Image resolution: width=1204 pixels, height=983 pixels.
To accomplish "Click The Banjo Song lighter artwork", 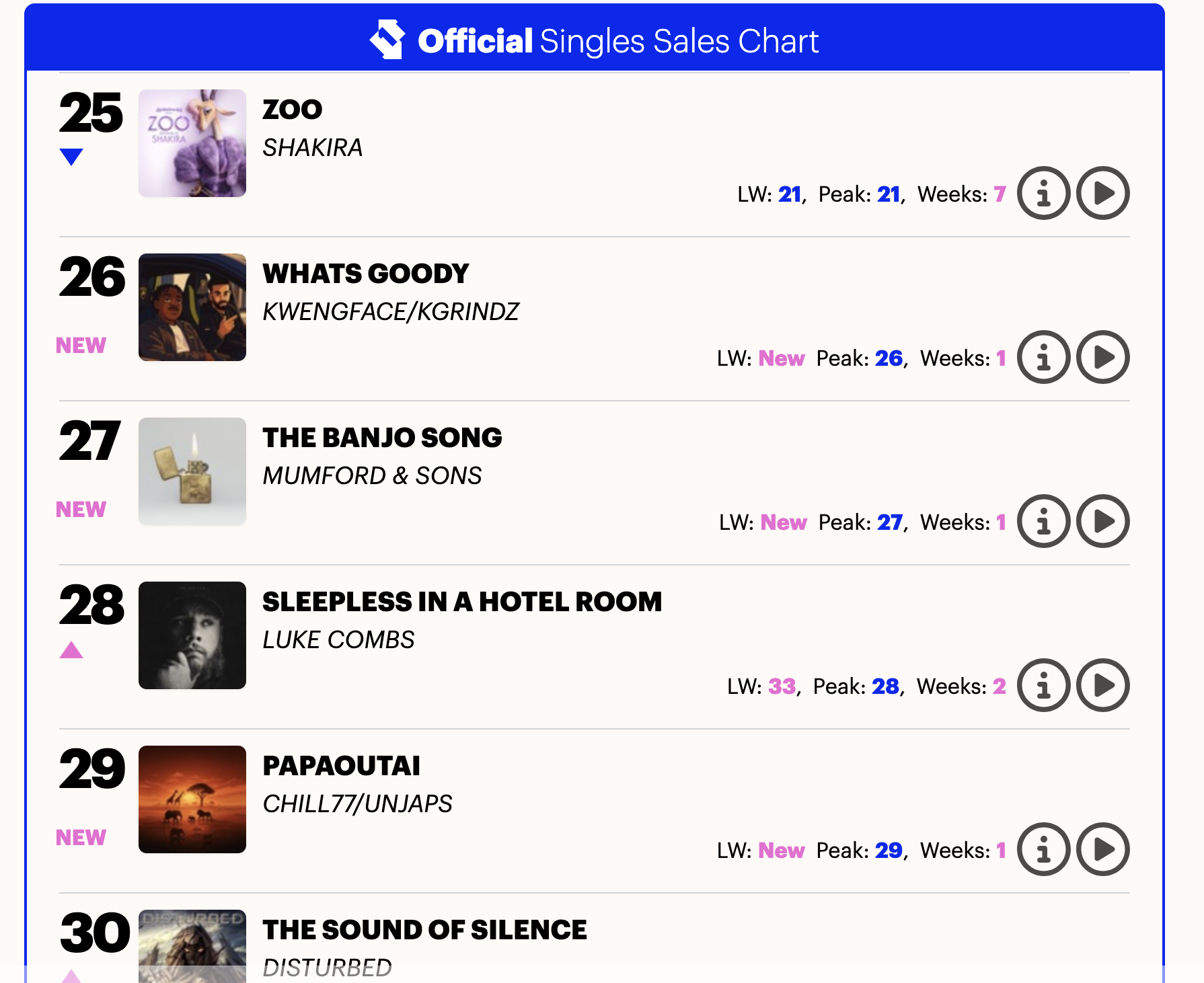I will 192,471.
